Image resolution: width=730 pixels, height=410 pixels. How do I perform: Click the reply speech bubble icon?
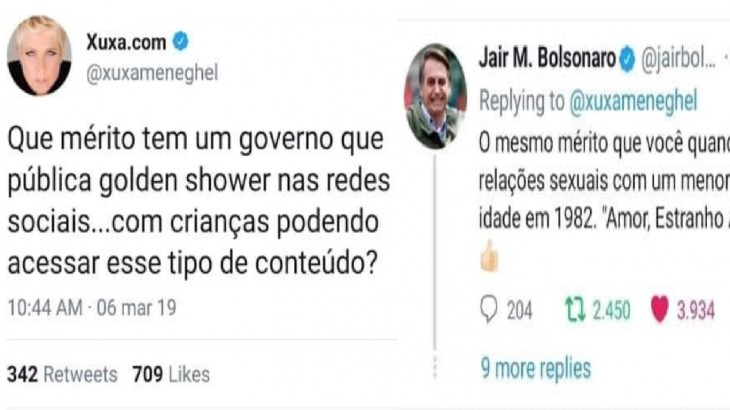(x=488, y=309)
